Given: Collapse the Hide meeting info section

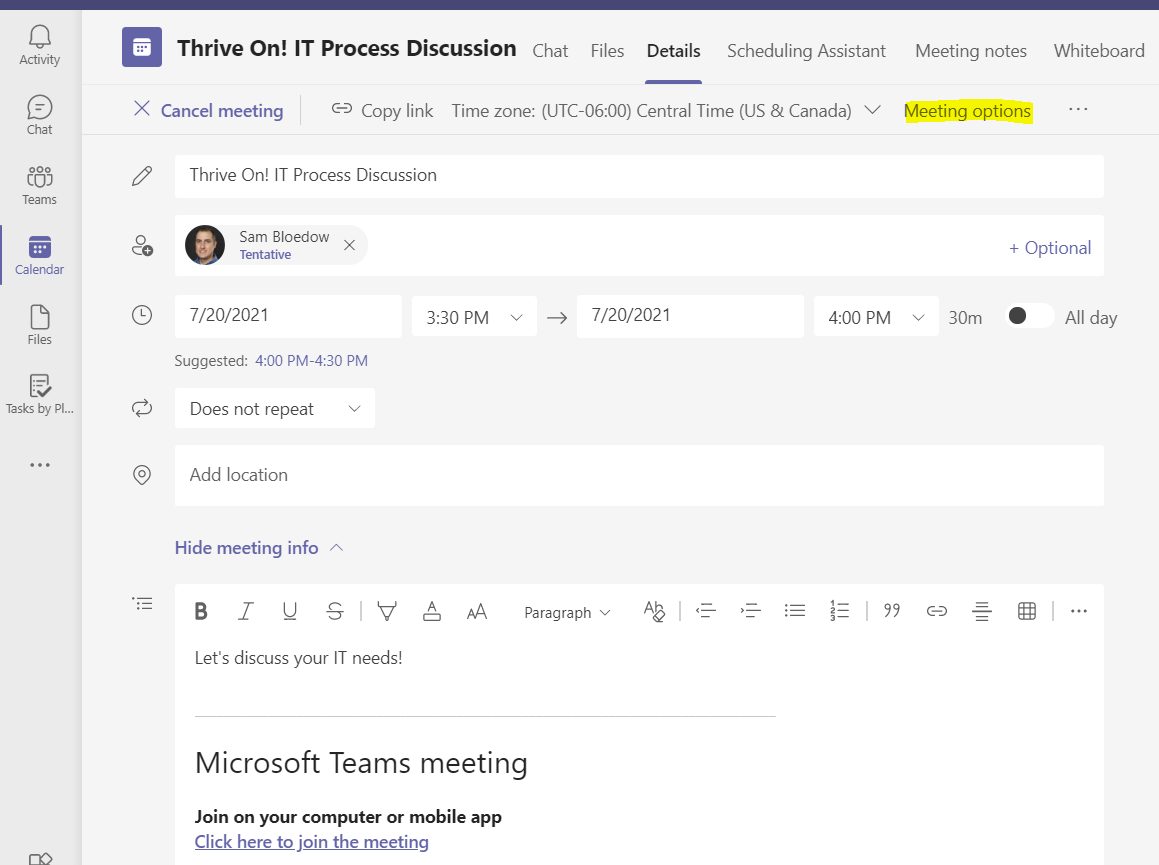Looking at the screenshot, I should (x=259, y=548).
